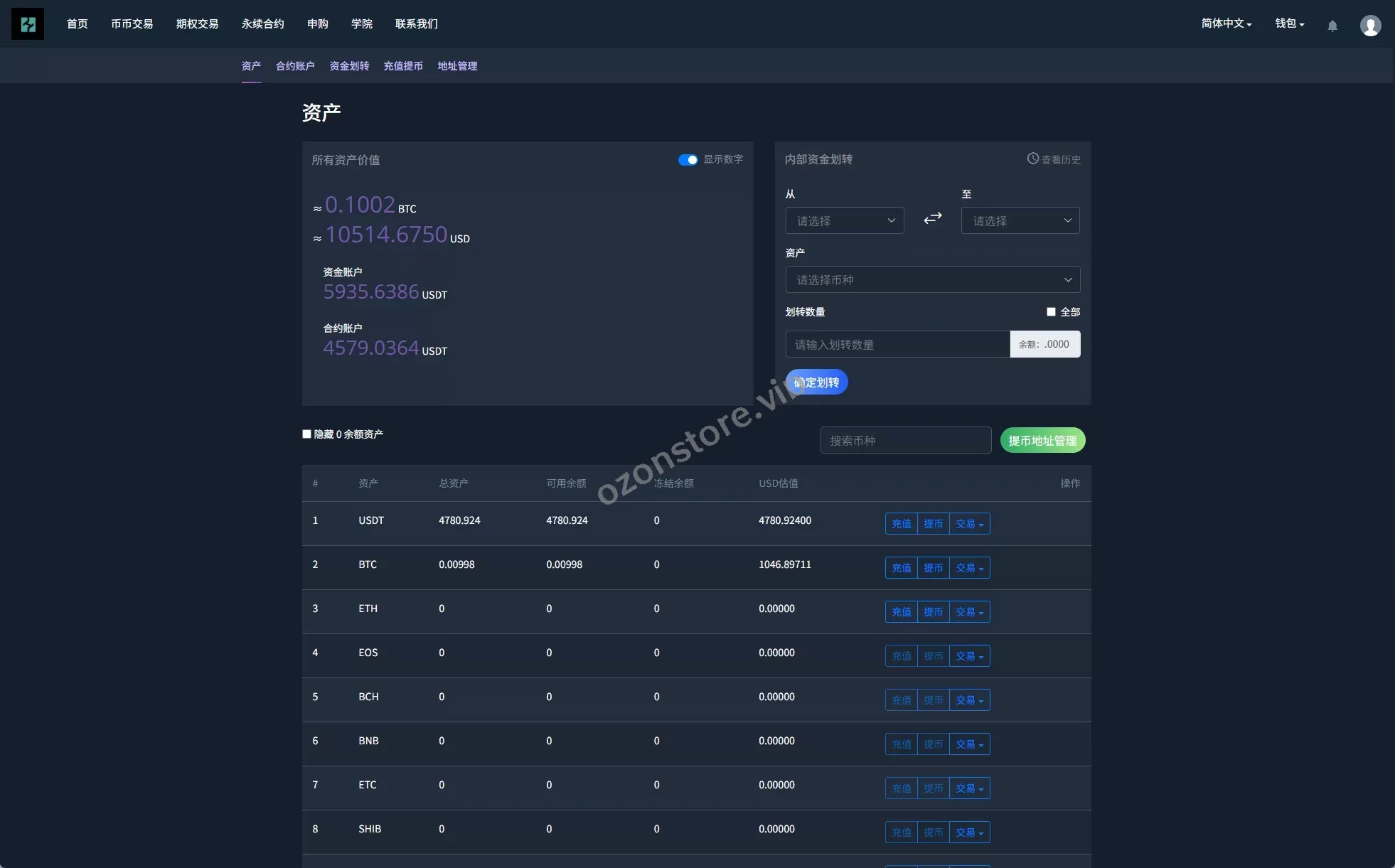Click the view history clock icon
The image size is (1395, 868).
[1032, 159]
